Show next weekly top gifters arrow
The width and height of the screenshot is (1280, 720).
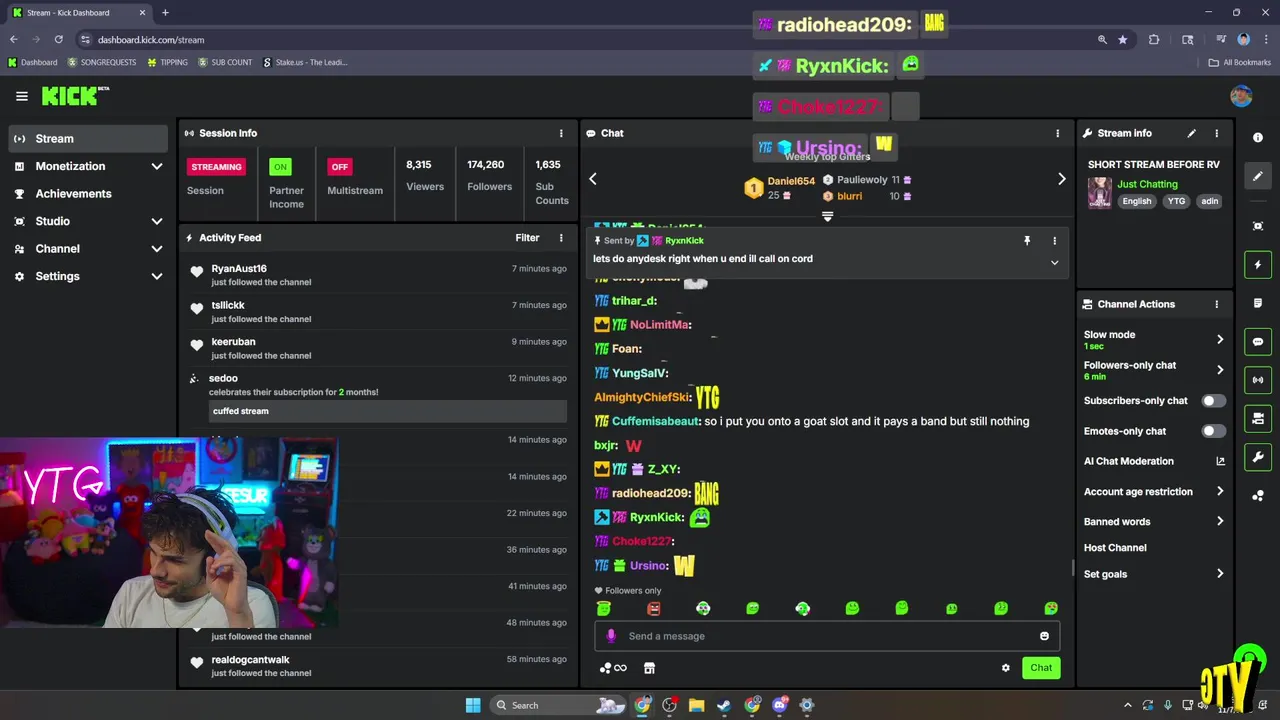pos(1061,179)
